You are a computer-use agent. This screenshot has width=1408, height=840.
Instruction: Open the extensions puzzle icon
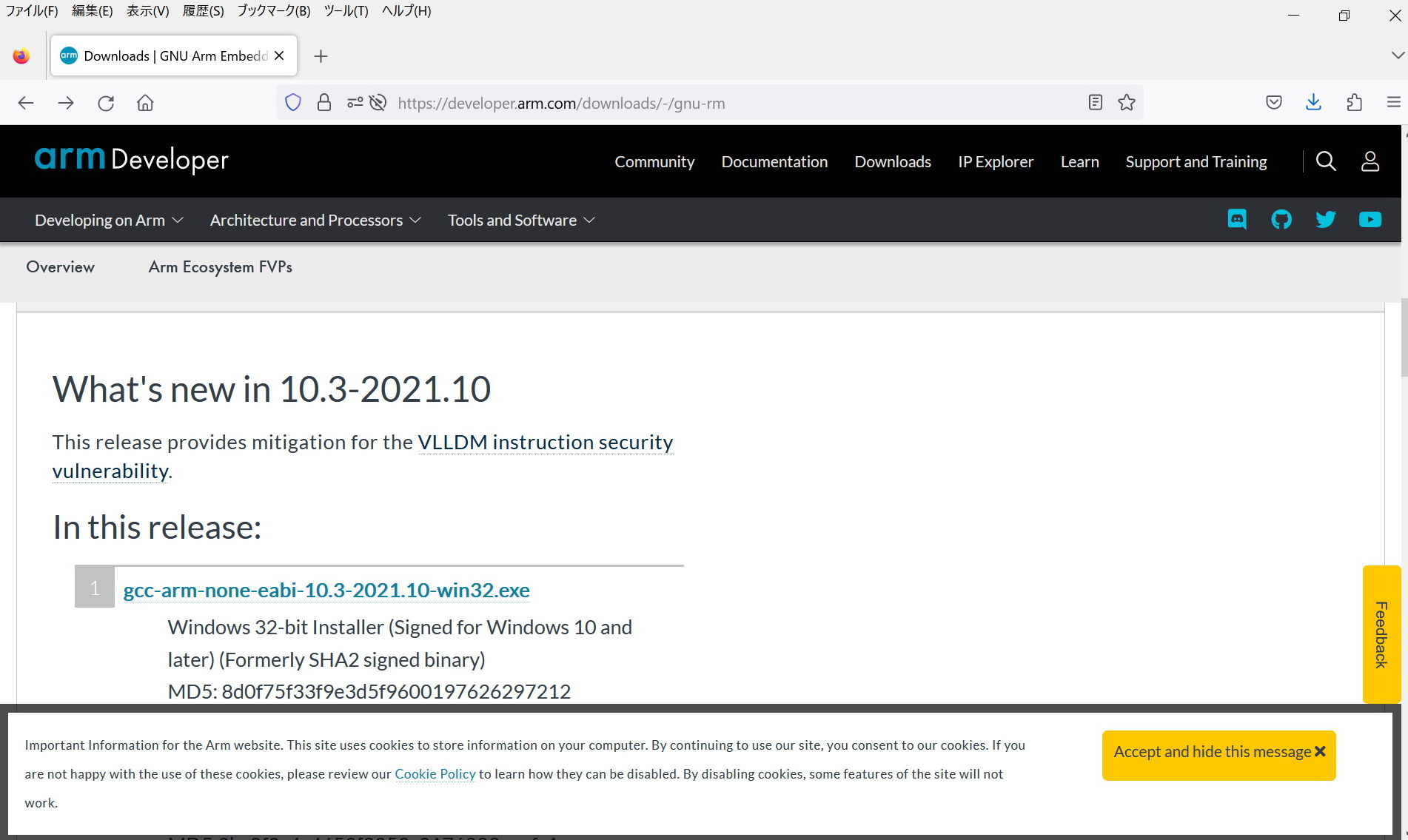1354,103
